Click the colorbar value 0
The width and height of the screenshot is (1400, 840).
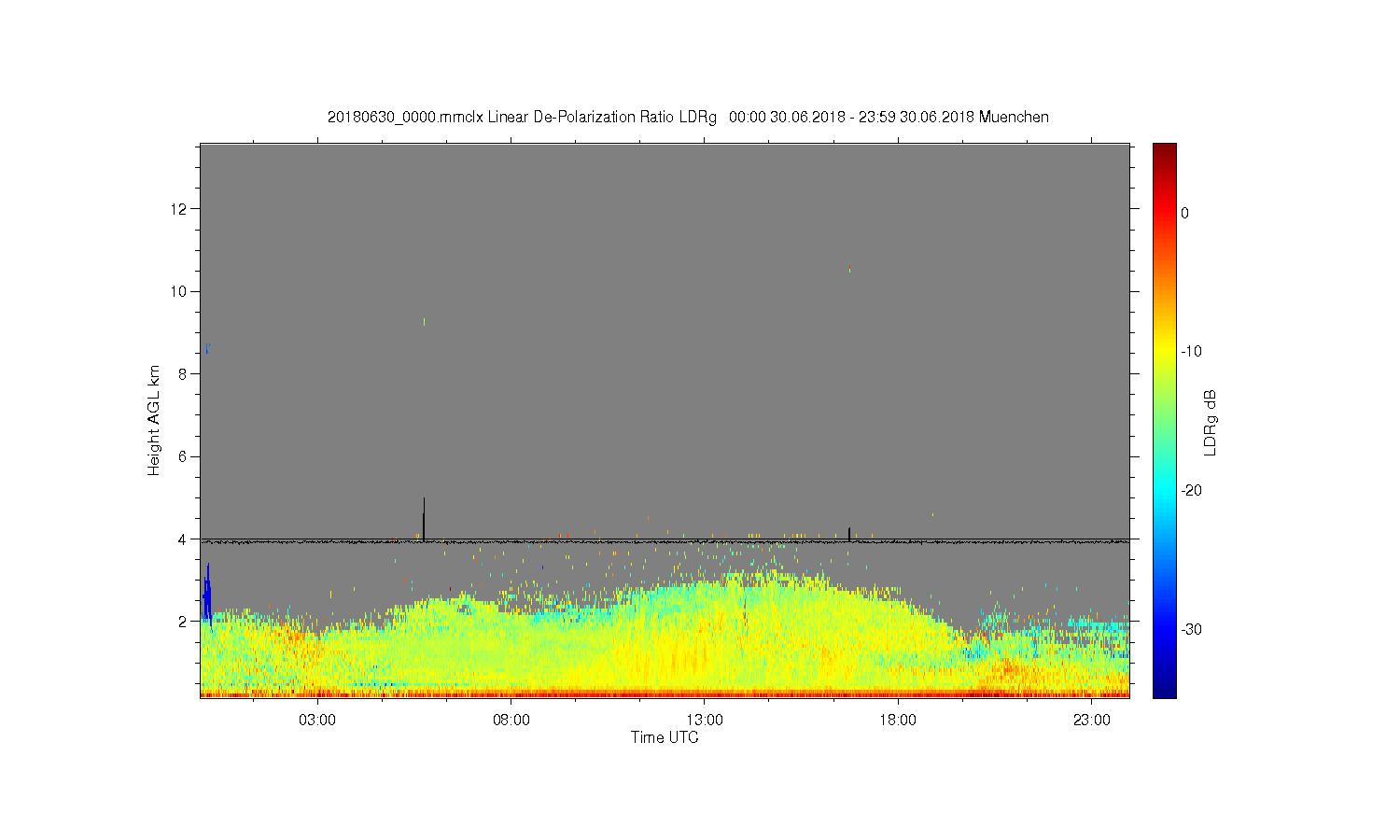[x=1185, y=213]
